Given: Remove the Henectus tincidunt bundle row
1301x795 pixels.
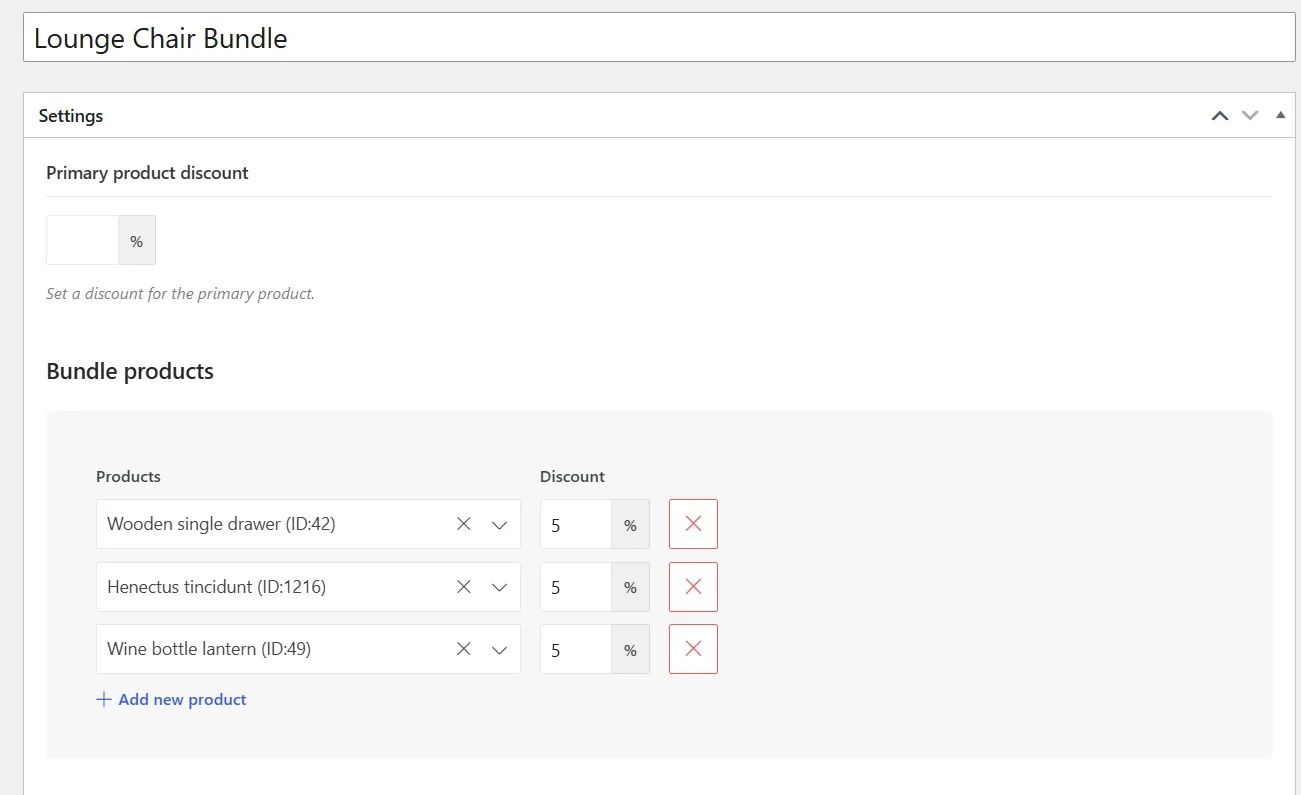Looking at the screenshot, I should pos(693,587).
